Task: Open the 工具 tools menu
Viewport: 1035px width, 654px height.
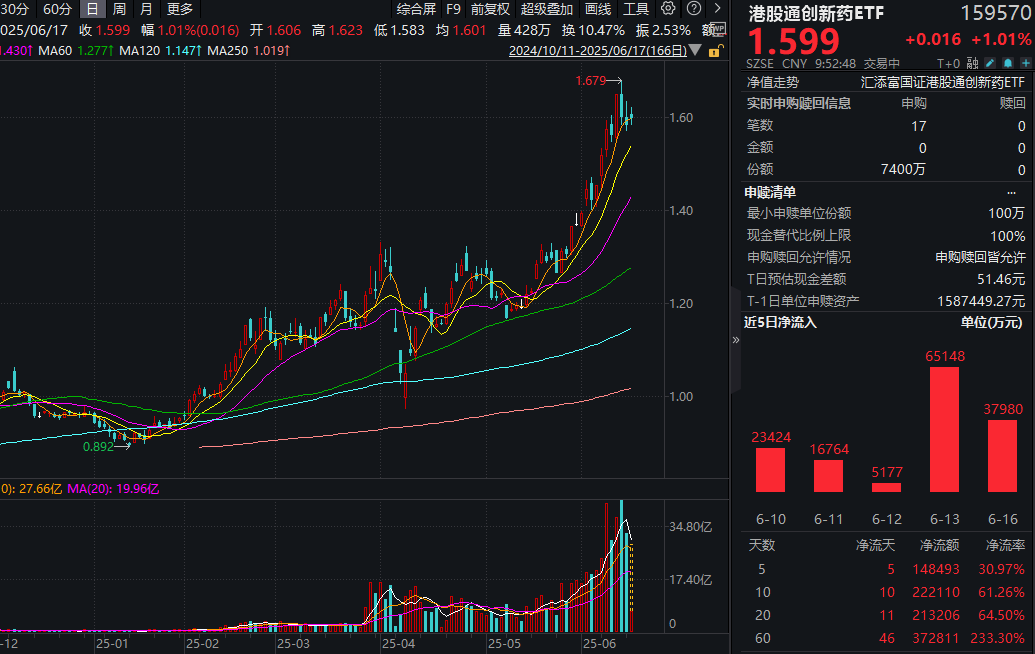Action: (638, 9)
